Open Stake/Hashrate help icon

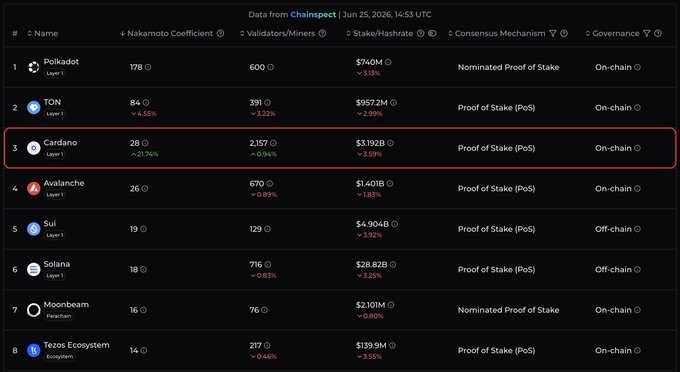click(x=420, y=33)
